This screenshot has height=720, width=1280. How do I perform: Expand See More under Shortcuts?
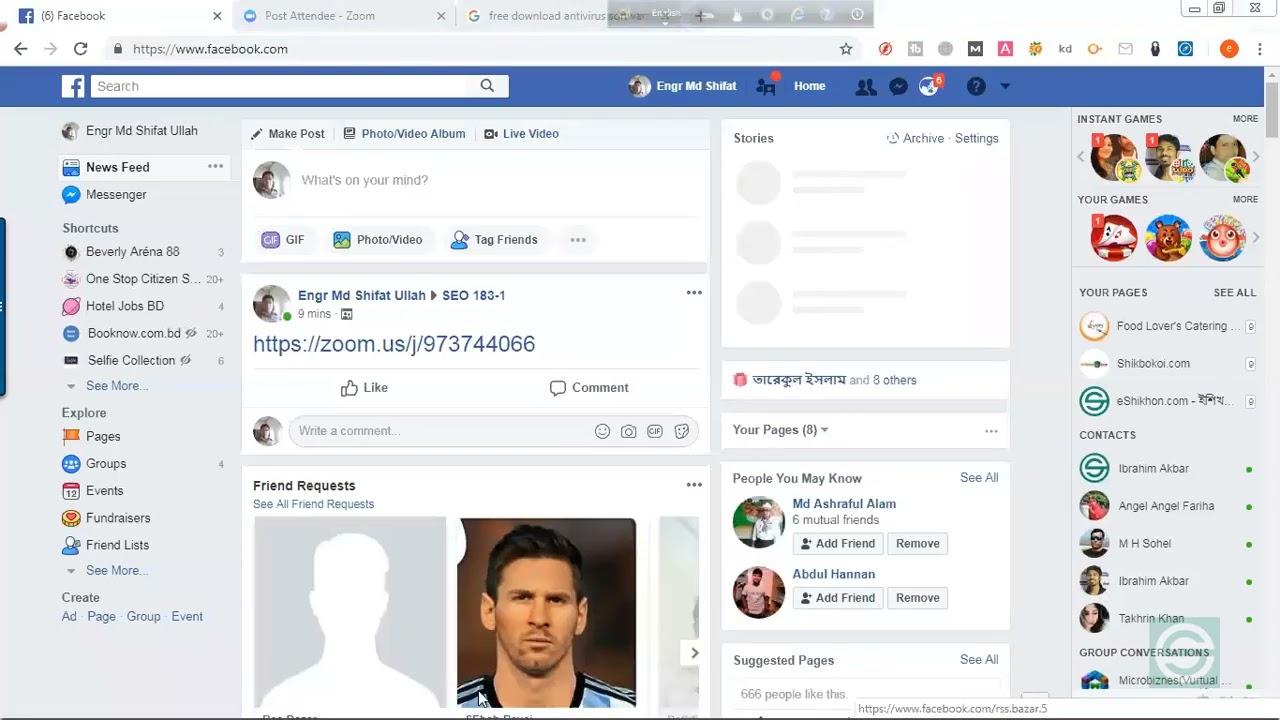116,386
